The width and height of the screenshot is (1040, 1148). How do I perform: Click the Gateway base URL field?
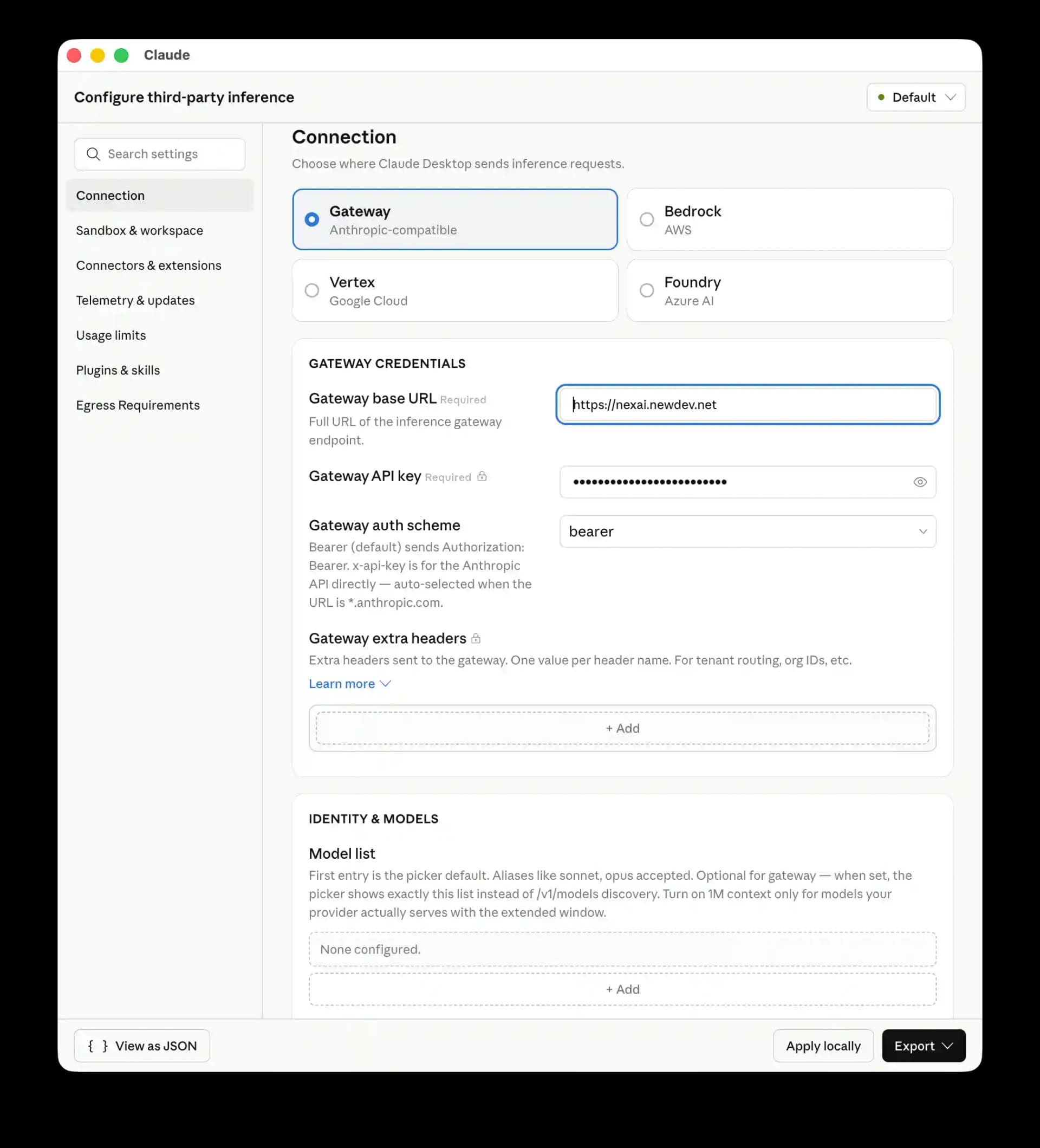tap(747, 404)
